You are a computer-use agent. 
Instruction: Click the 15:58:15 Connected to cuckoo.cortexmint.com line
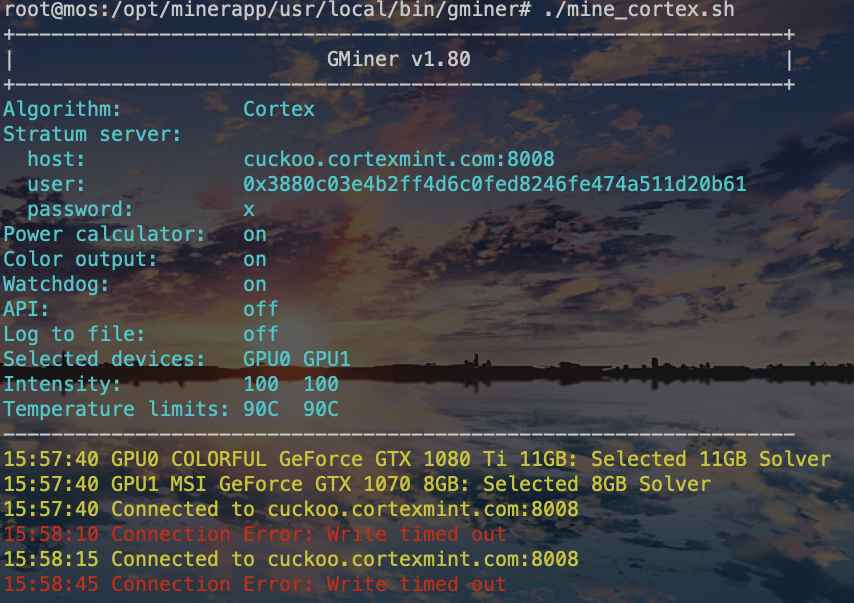tap(291, 559)
